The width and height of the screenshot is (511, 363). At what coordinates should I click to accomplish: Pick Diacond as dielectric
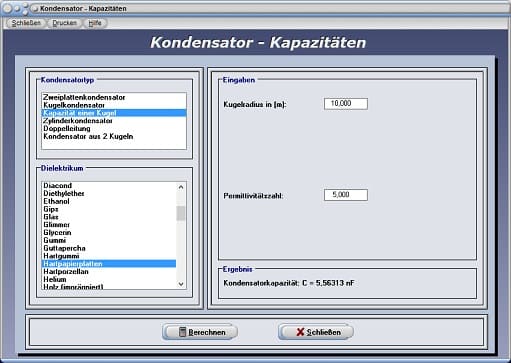coord(109,186)
